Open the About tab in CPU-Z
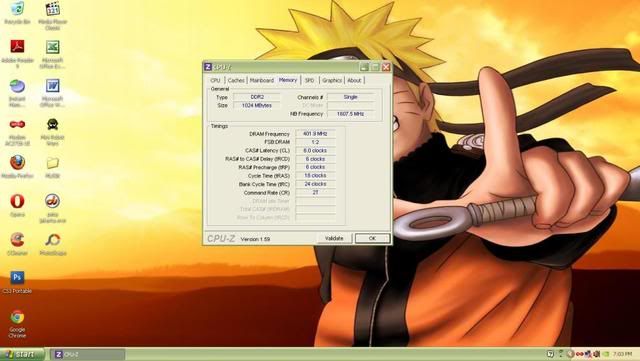640x361 pixels. pyautogui.click(x=354, y=80)
